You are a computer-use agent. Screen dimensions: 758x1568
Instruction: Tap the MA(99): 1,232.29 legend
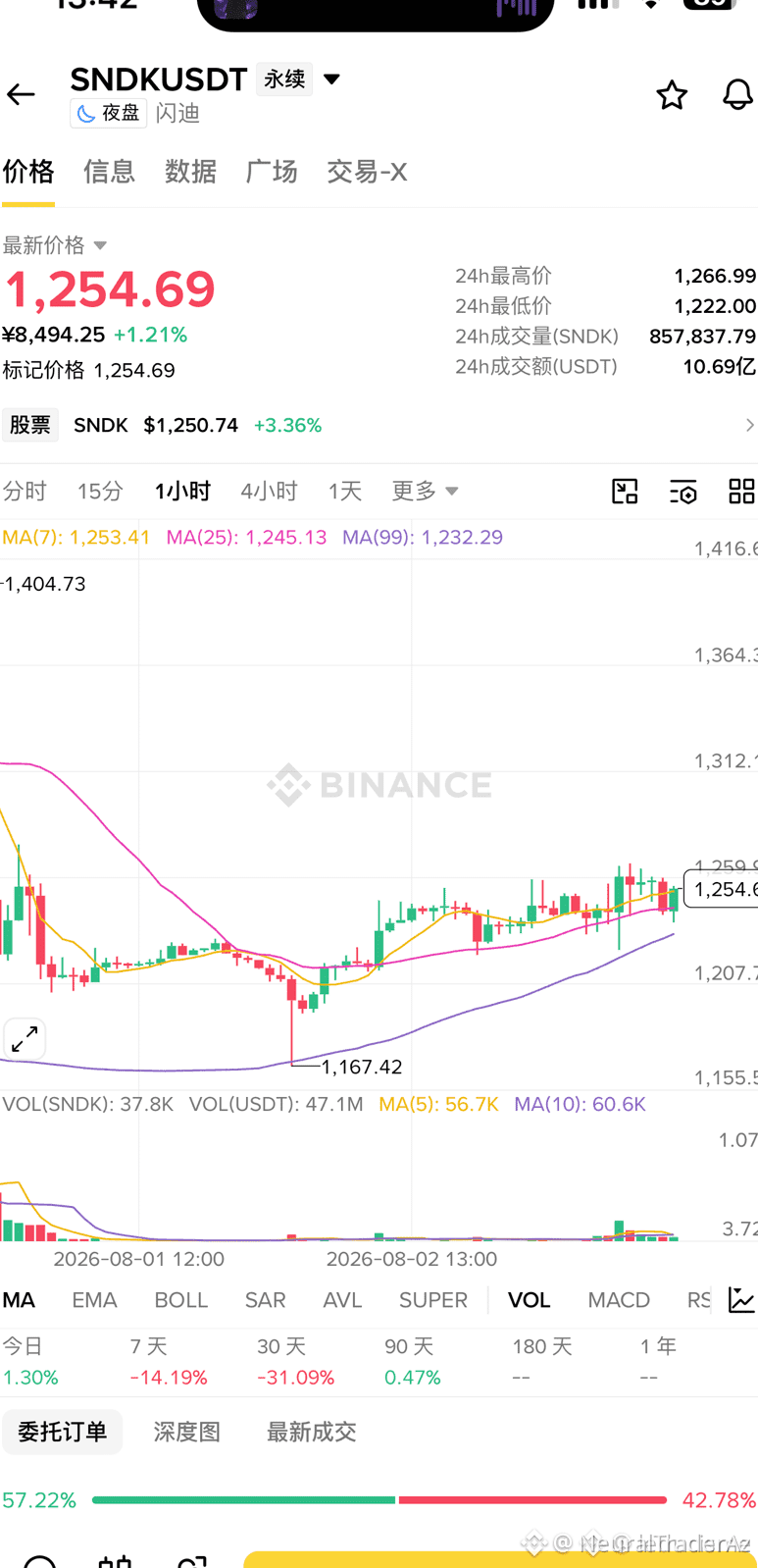click(423, 537)
